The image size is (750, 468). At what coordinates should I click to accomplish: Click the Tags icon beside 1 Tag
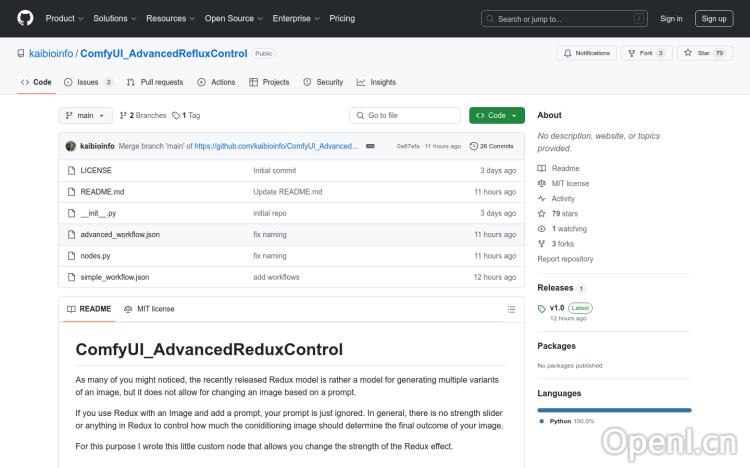click(x=177, y=116)
